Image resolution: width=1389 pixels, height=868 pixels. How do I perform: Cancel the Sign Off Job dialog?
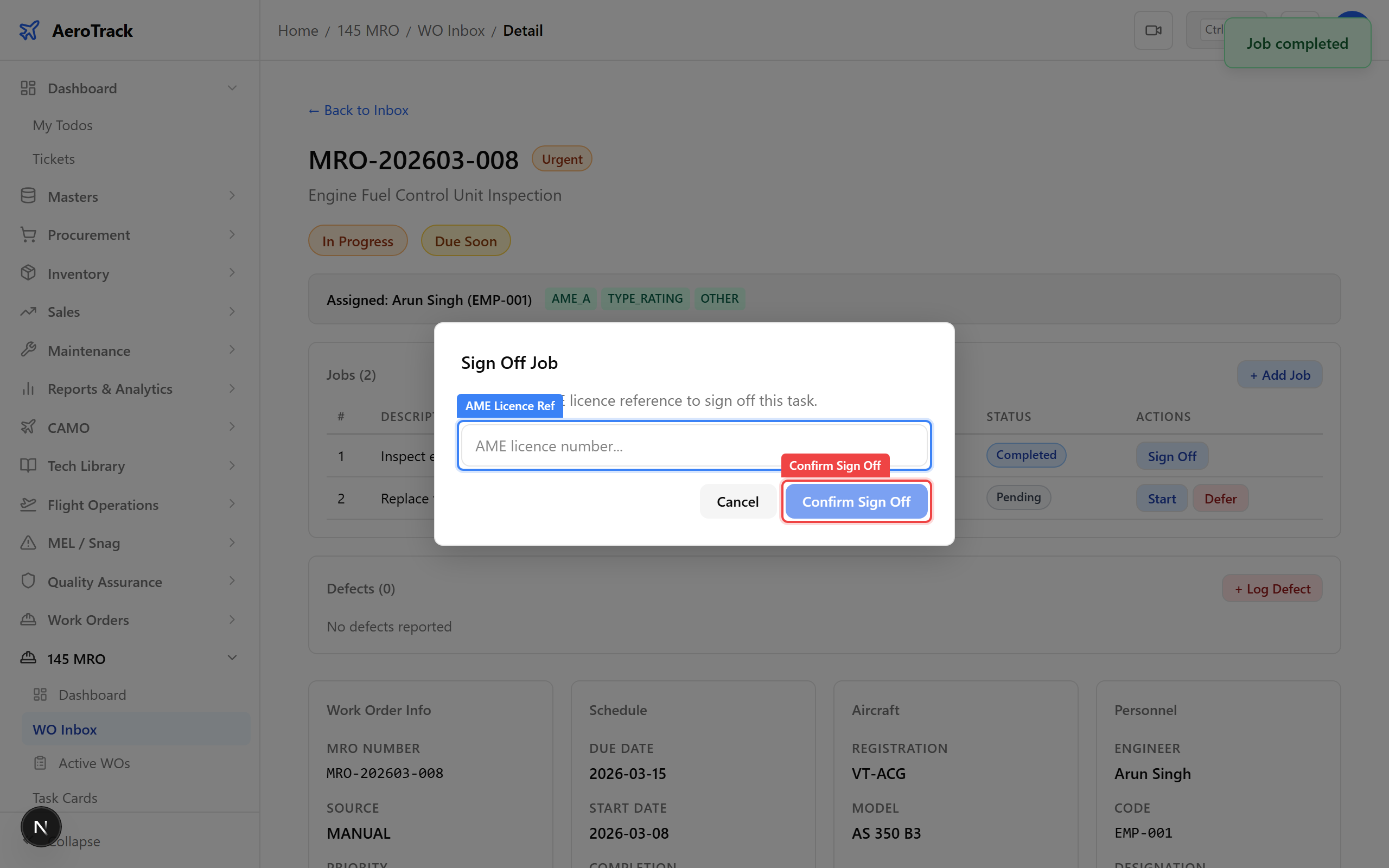point(737,501)
